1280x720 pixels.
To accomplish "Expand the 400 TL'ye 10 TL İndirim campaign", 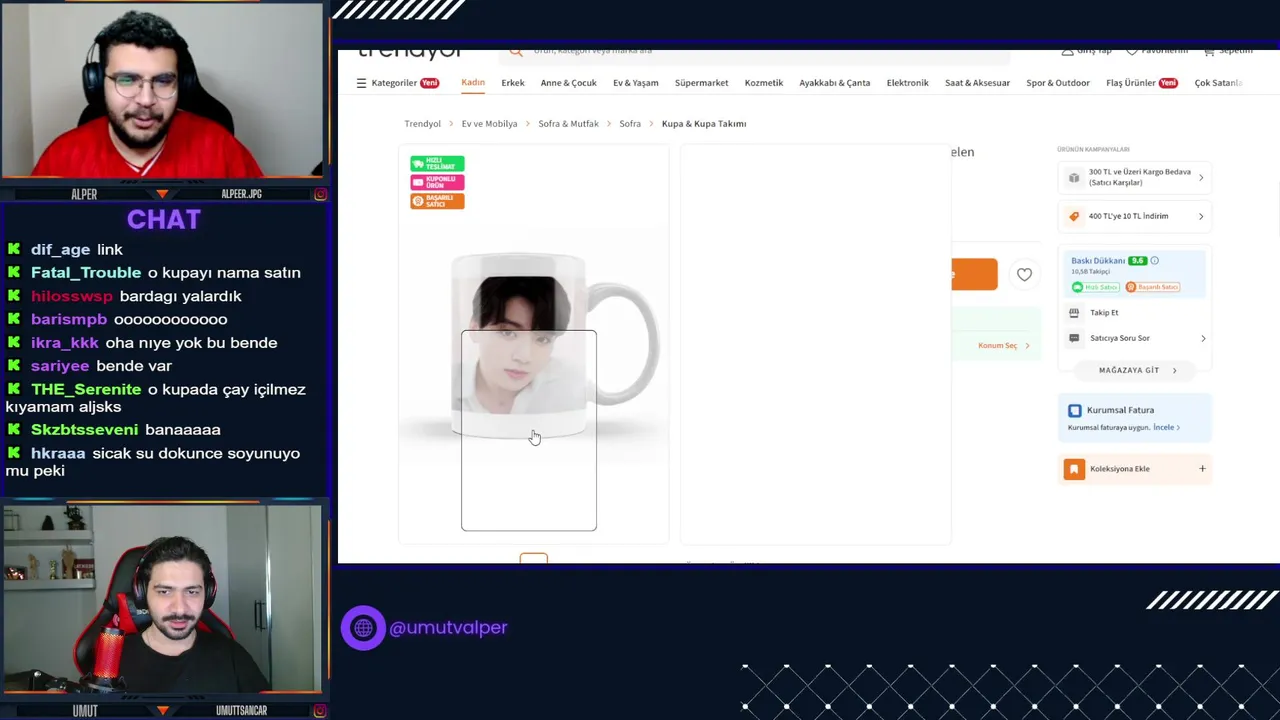I will (x=1201, y=216).
